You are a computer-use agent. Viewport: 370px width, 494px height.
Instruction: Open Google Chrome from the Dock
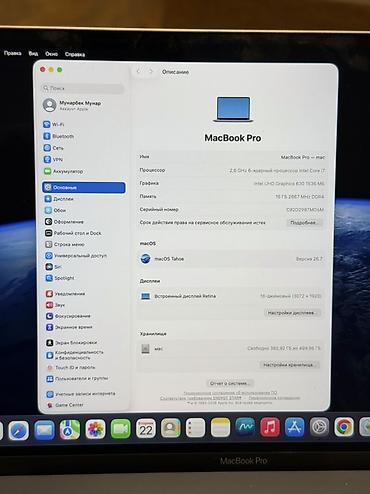(344, 427)
